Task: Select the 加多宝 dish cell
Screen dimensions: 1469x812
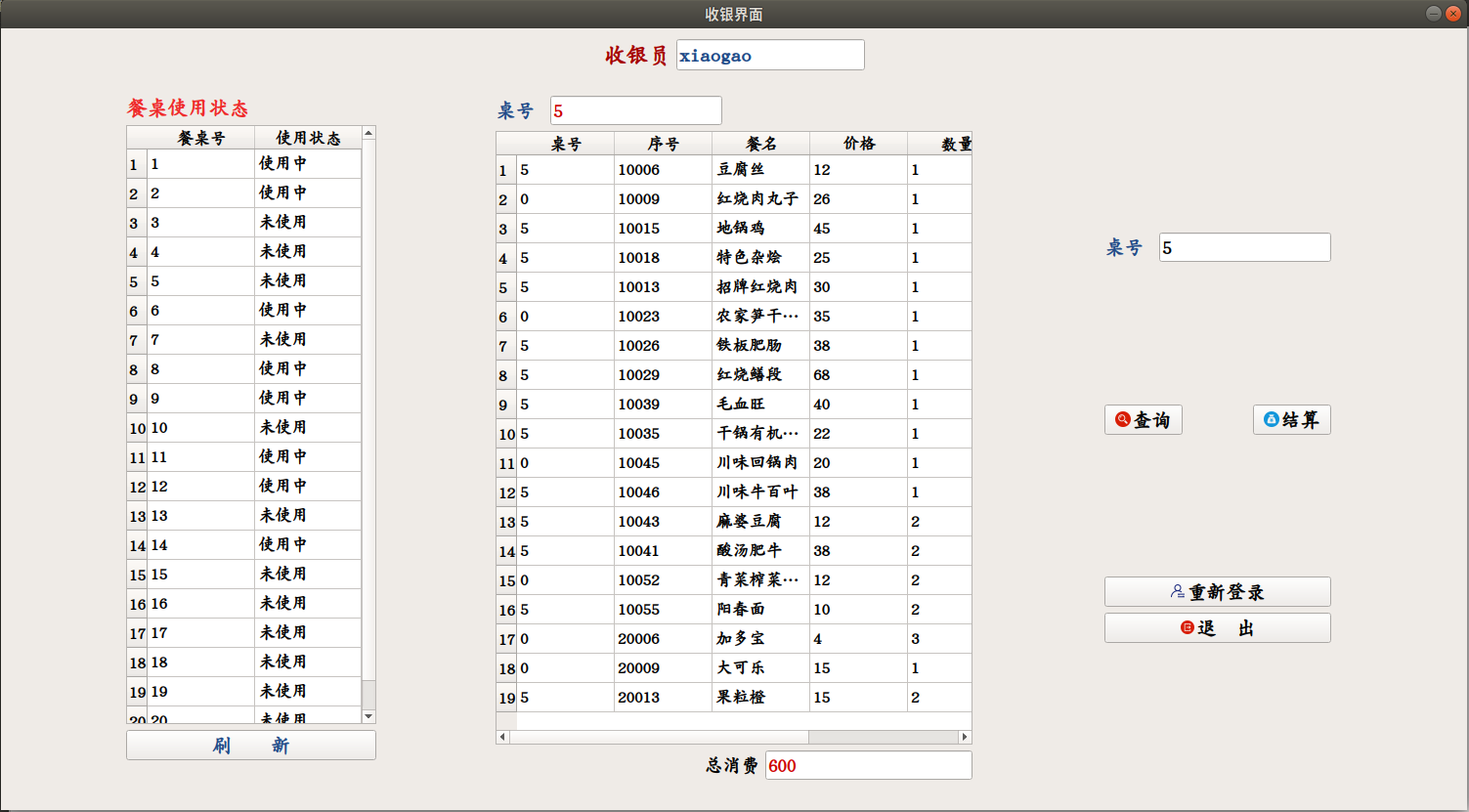Action: click(x=761, y=639)
